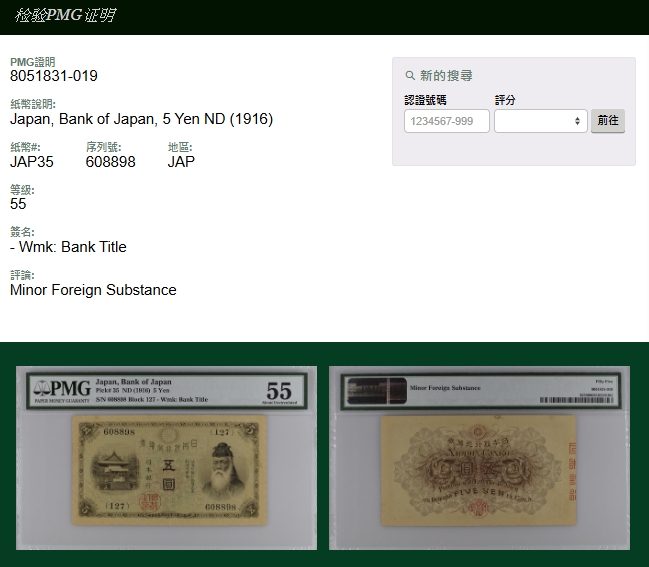The height and width of the screenshot is (567, 649).
Task: Click the 新的搜尋 heading
Action: click(446, 76)
